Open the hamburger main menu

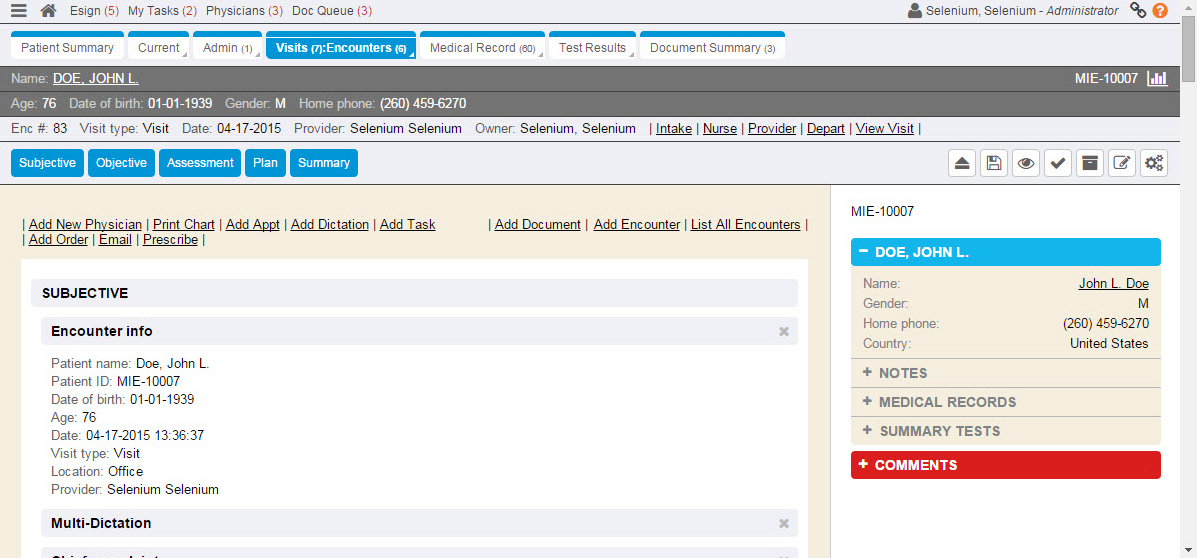pos(19,11)
